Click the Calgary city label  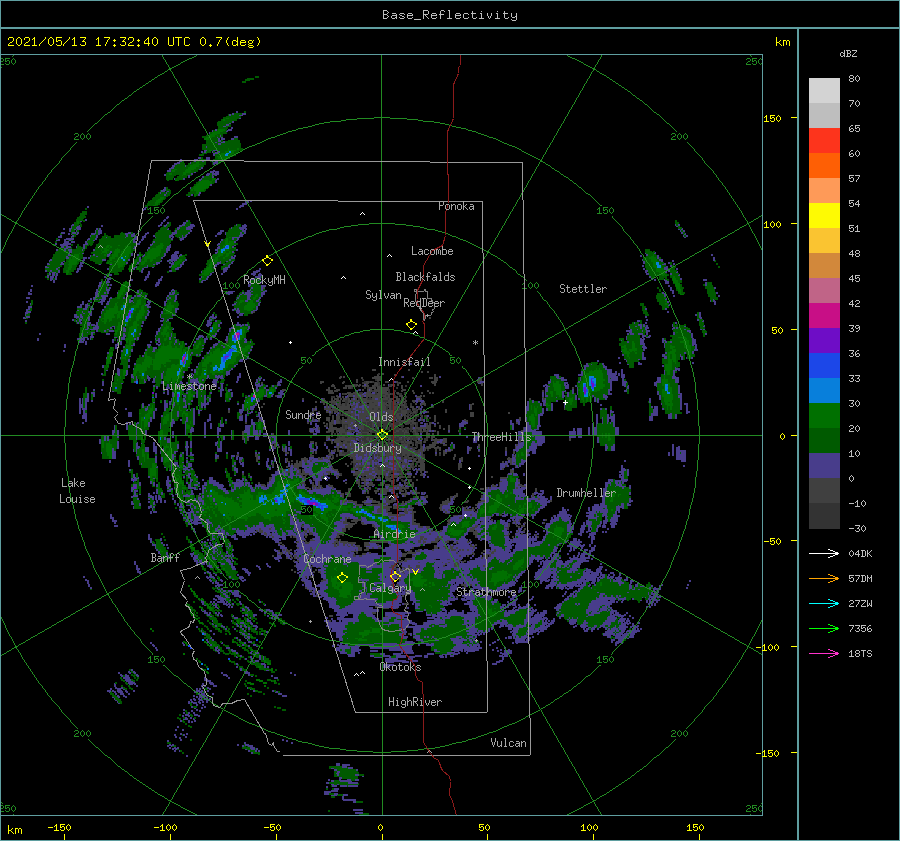click(390, 588)
